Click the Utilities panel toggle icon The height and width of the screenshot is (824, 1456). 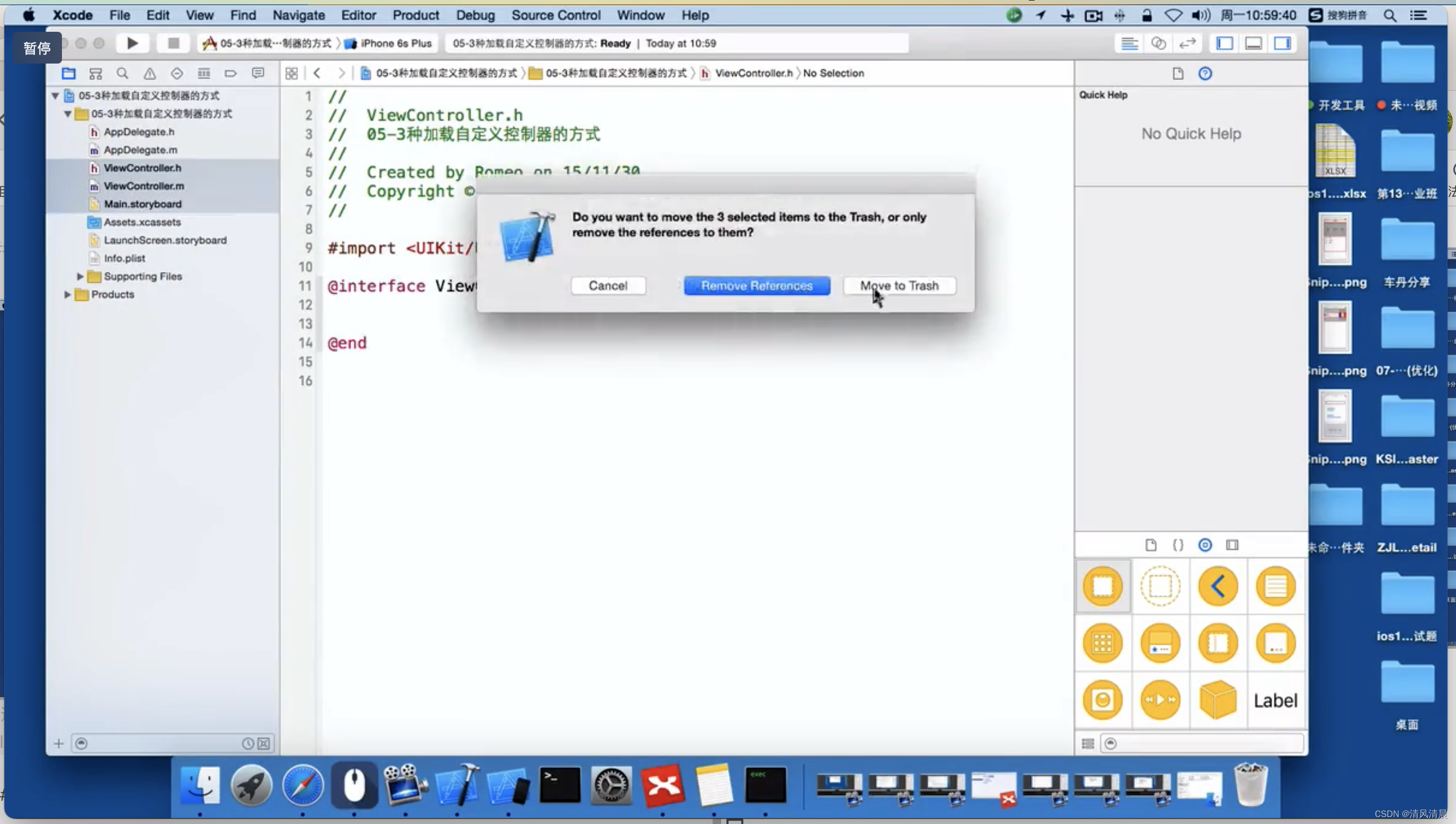click(1285, 43)
